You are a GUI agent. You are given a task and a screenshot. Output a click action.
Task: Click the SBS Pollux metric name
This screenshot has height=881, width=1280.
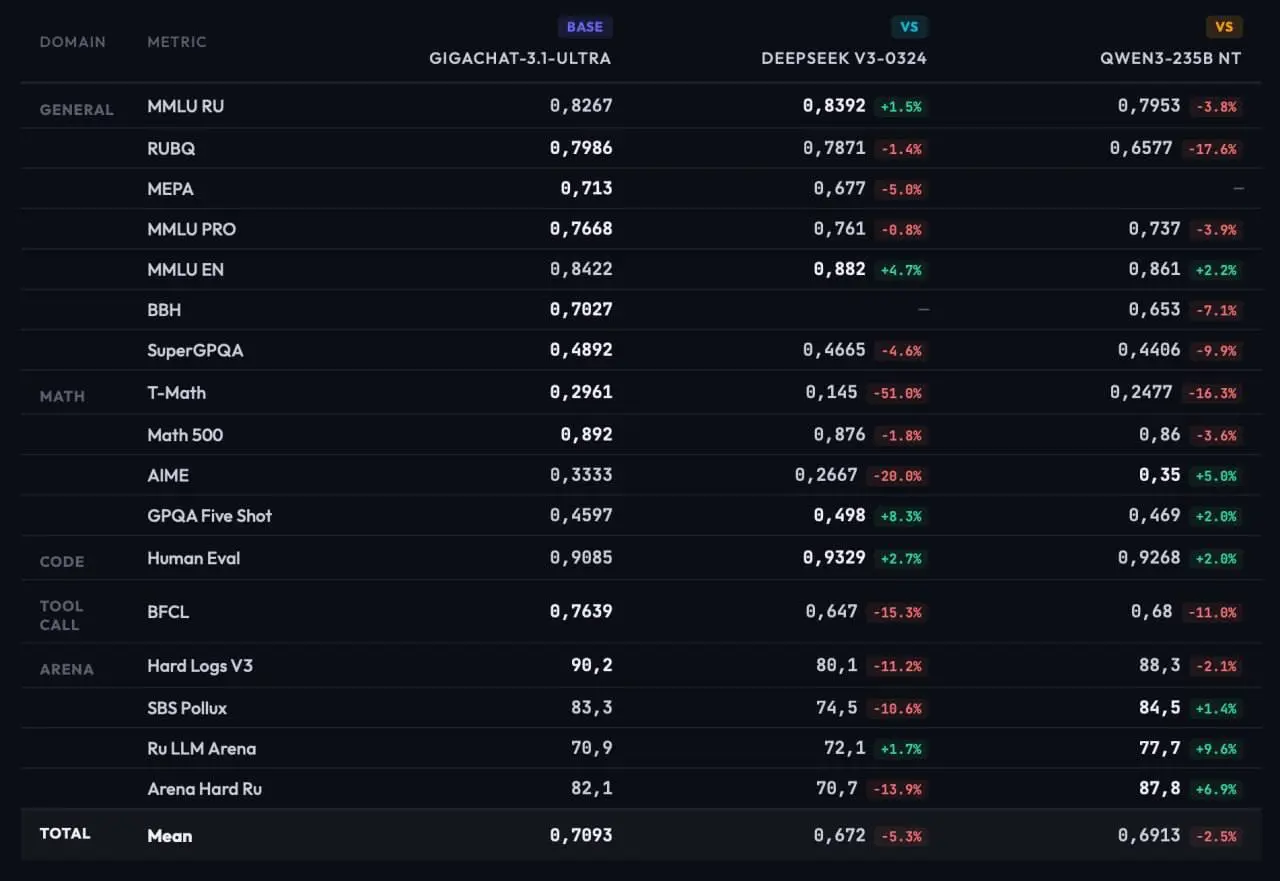[187, 708]
